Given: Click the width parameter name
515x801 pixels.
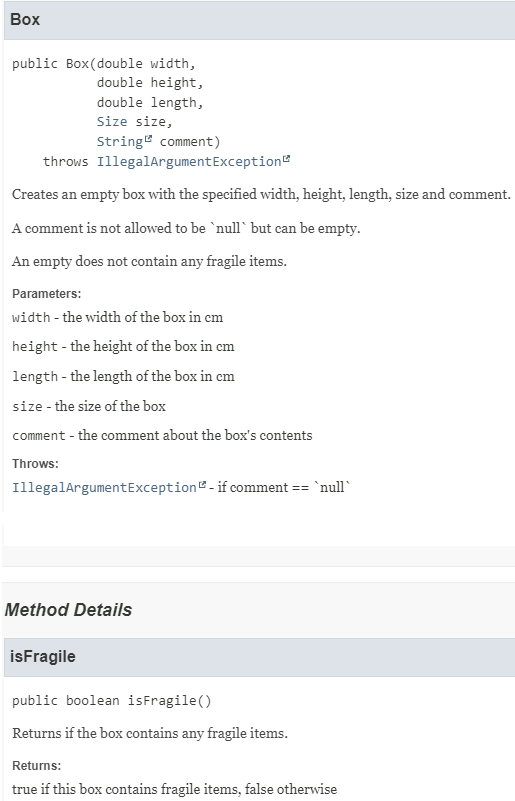Looking at the screenshot, I should pyautogui.click(x=31, y=317).
